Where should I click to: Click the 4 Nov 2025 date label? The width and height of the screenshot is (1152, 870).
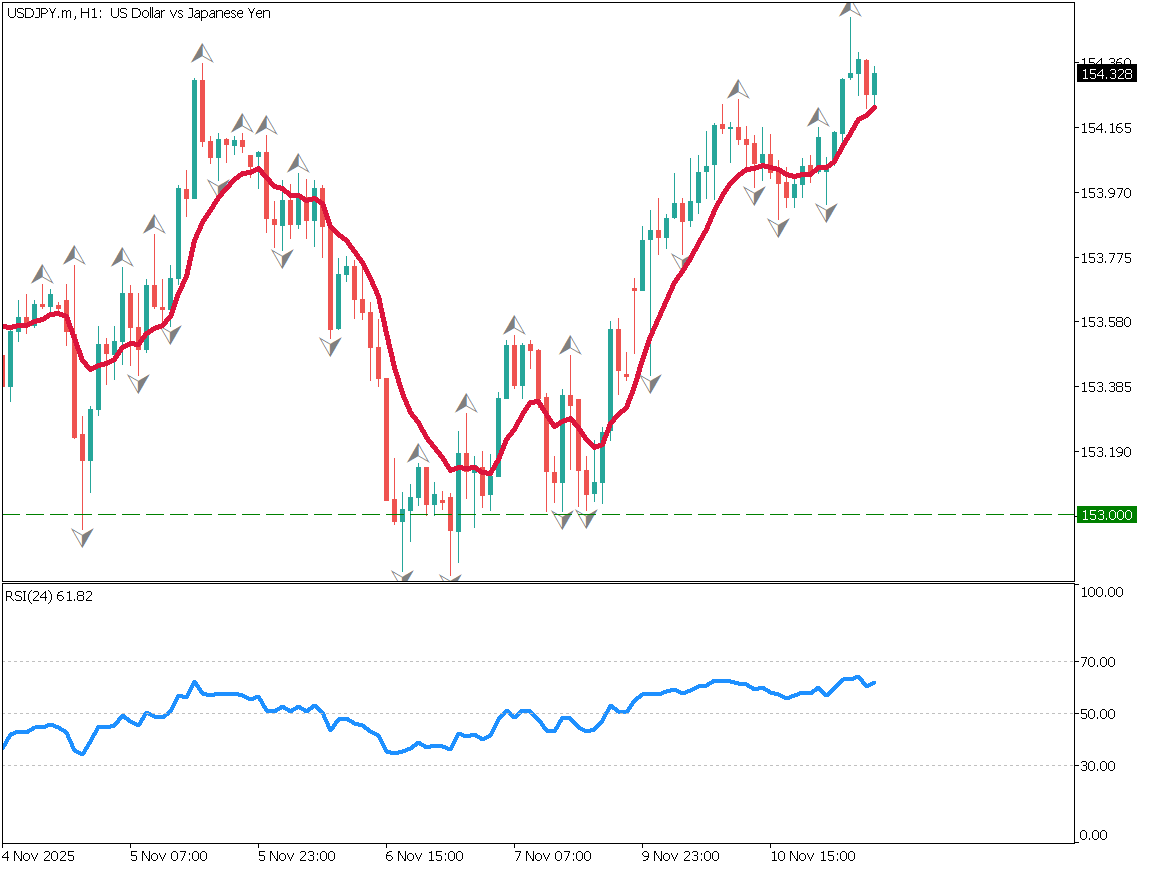point(39,857)
